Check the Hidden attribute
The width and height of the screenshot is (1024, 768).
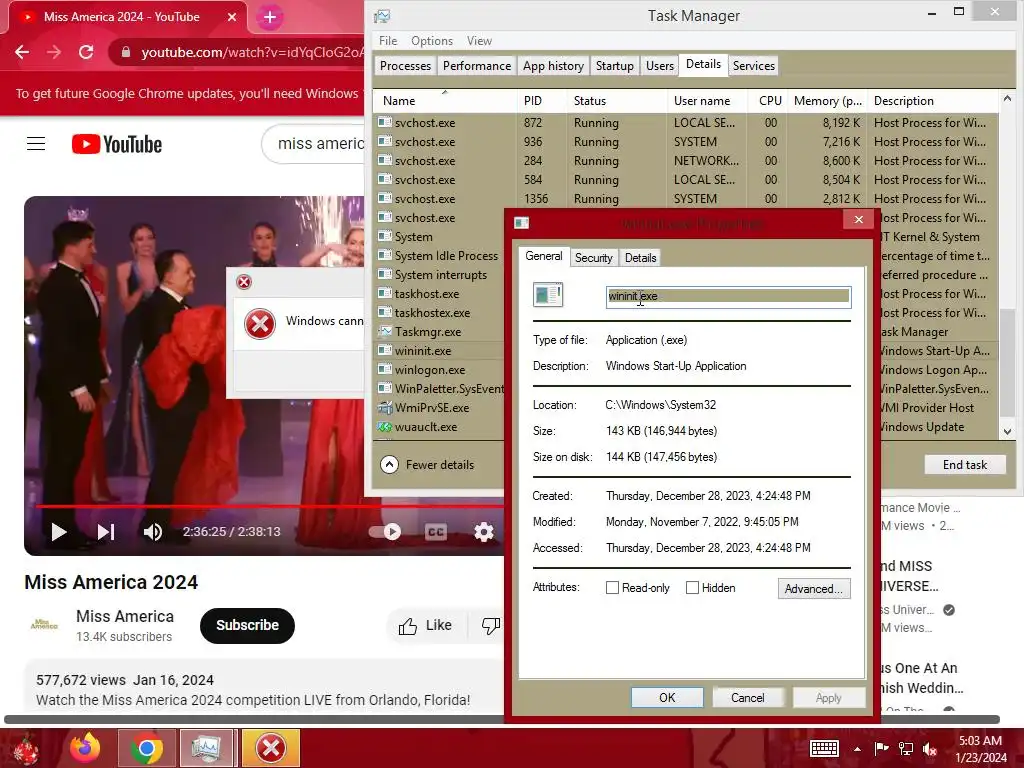coord(692,588)
